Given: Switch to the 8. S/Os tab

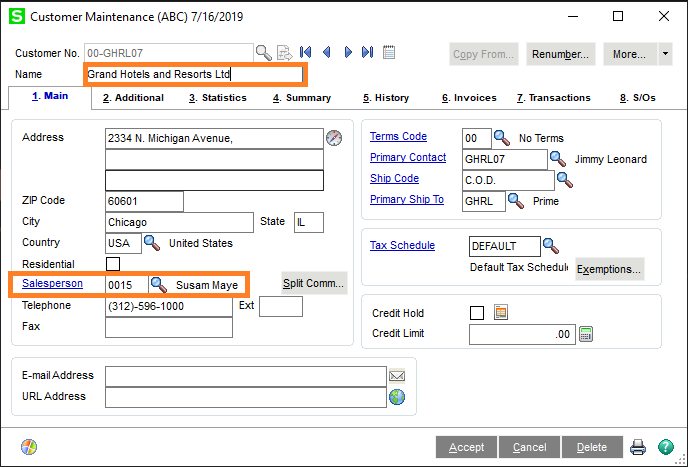Looking at the screenshot, I should pos(638,98).
